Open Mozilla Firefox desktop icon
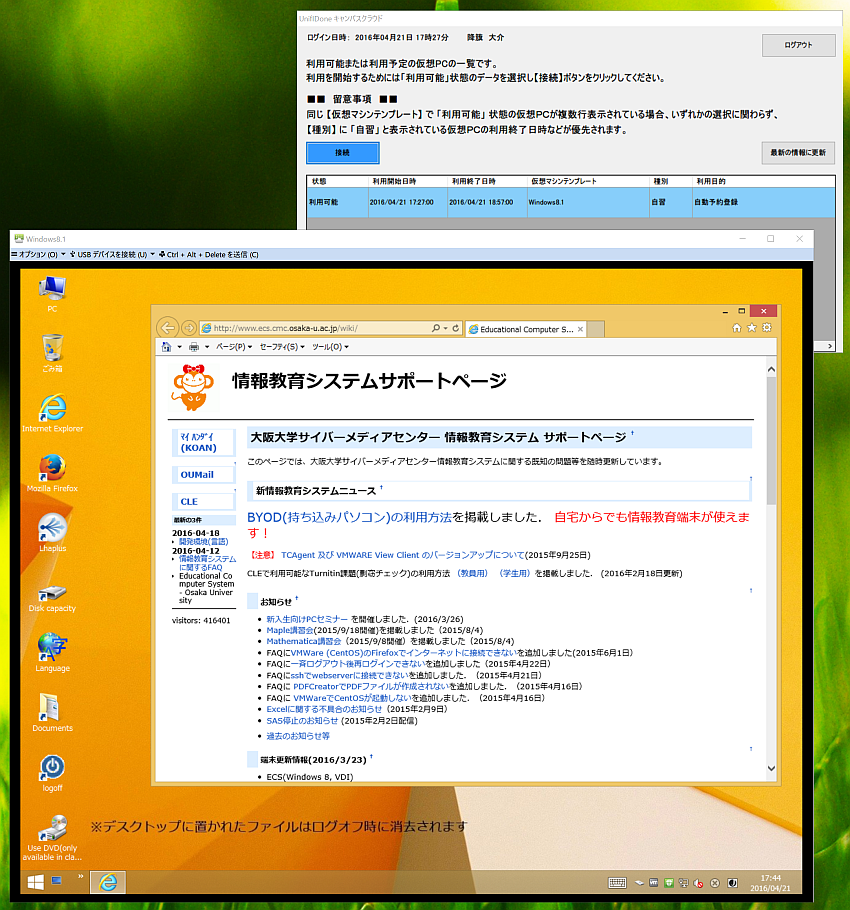Image resolution: width=850 pixels, height=910 pixels. click(x=52, y=469)
